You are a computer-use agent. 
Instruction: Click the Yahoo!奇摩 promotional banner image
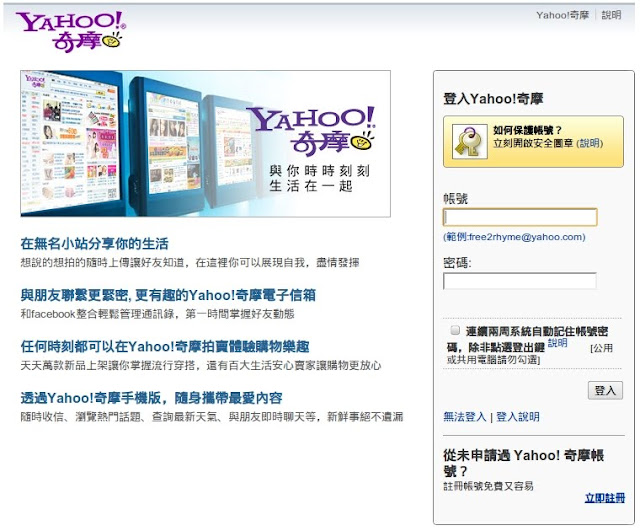(205, 144)
